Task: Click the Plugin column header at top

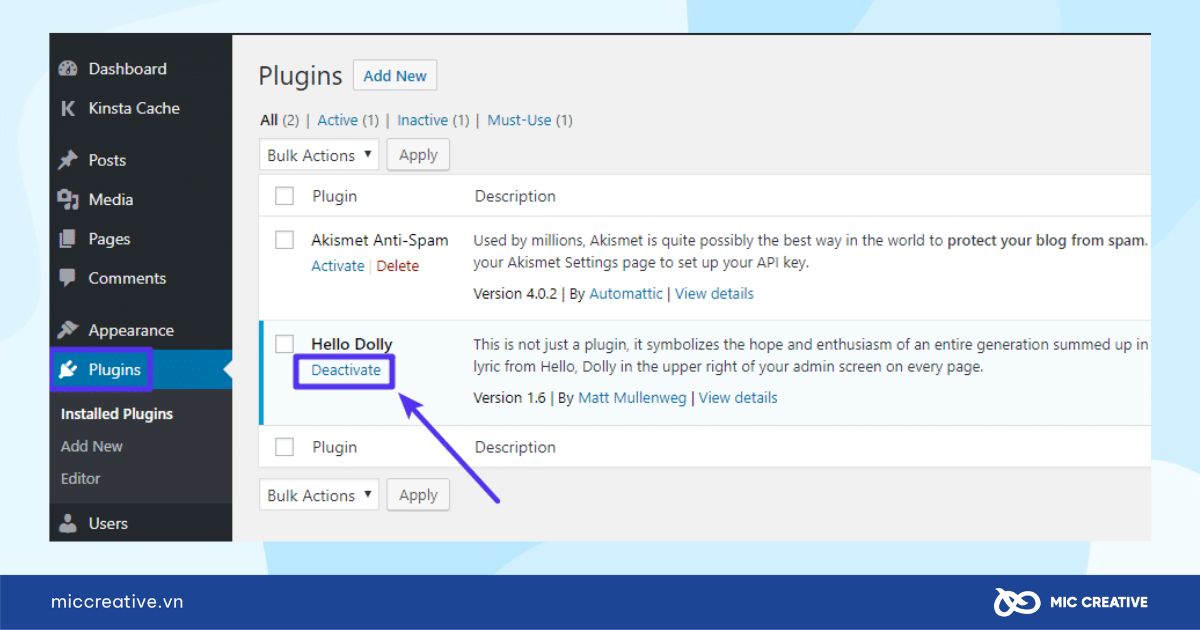Action: (x=334, y=196)
